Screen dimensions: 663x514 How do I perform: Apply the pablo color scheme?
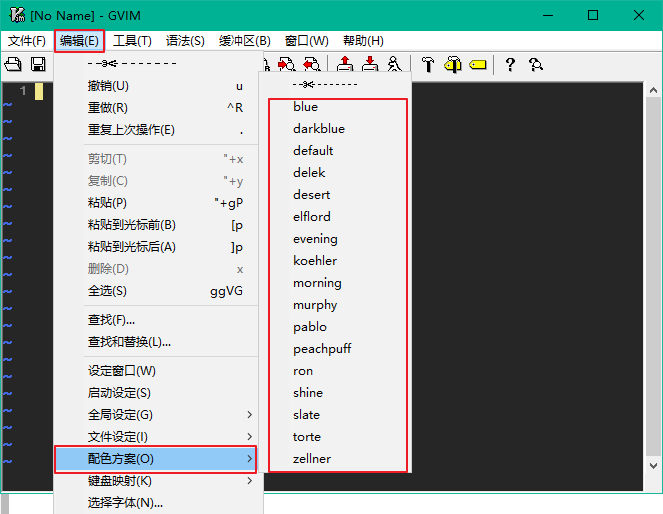(x=335, y=327)
